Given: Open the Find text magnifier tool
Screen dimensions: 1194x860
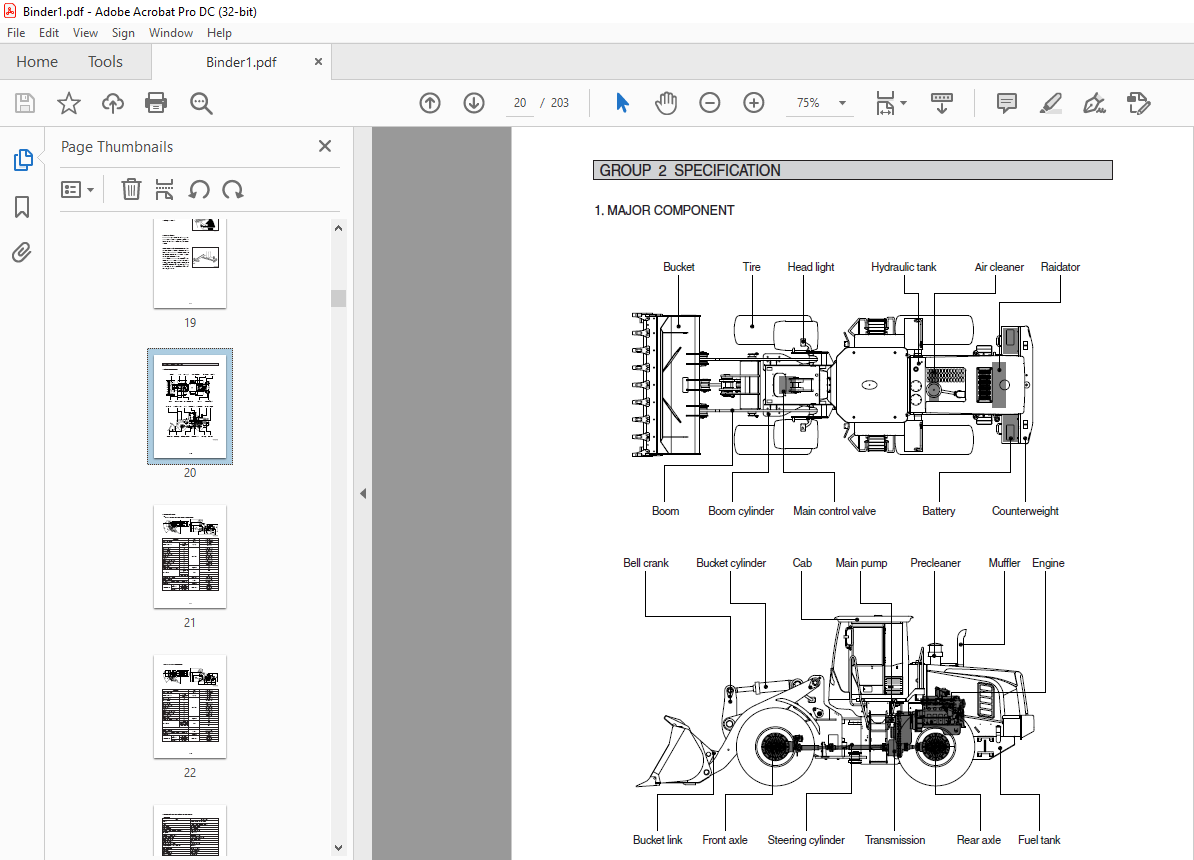Looking at the screenshot, I should coord(201,103).
